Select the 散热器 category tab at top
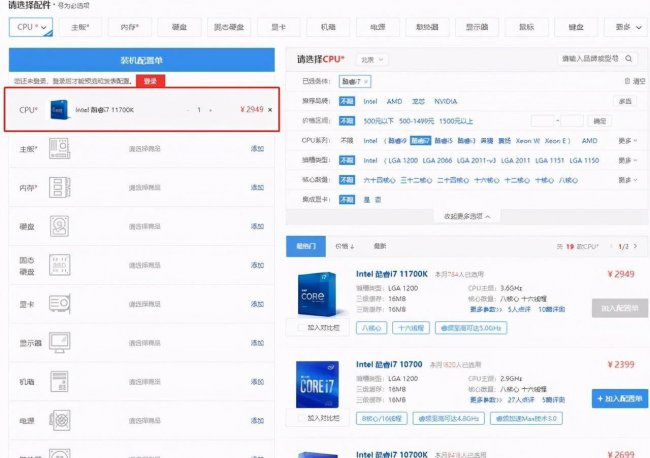 click(427, 27)
